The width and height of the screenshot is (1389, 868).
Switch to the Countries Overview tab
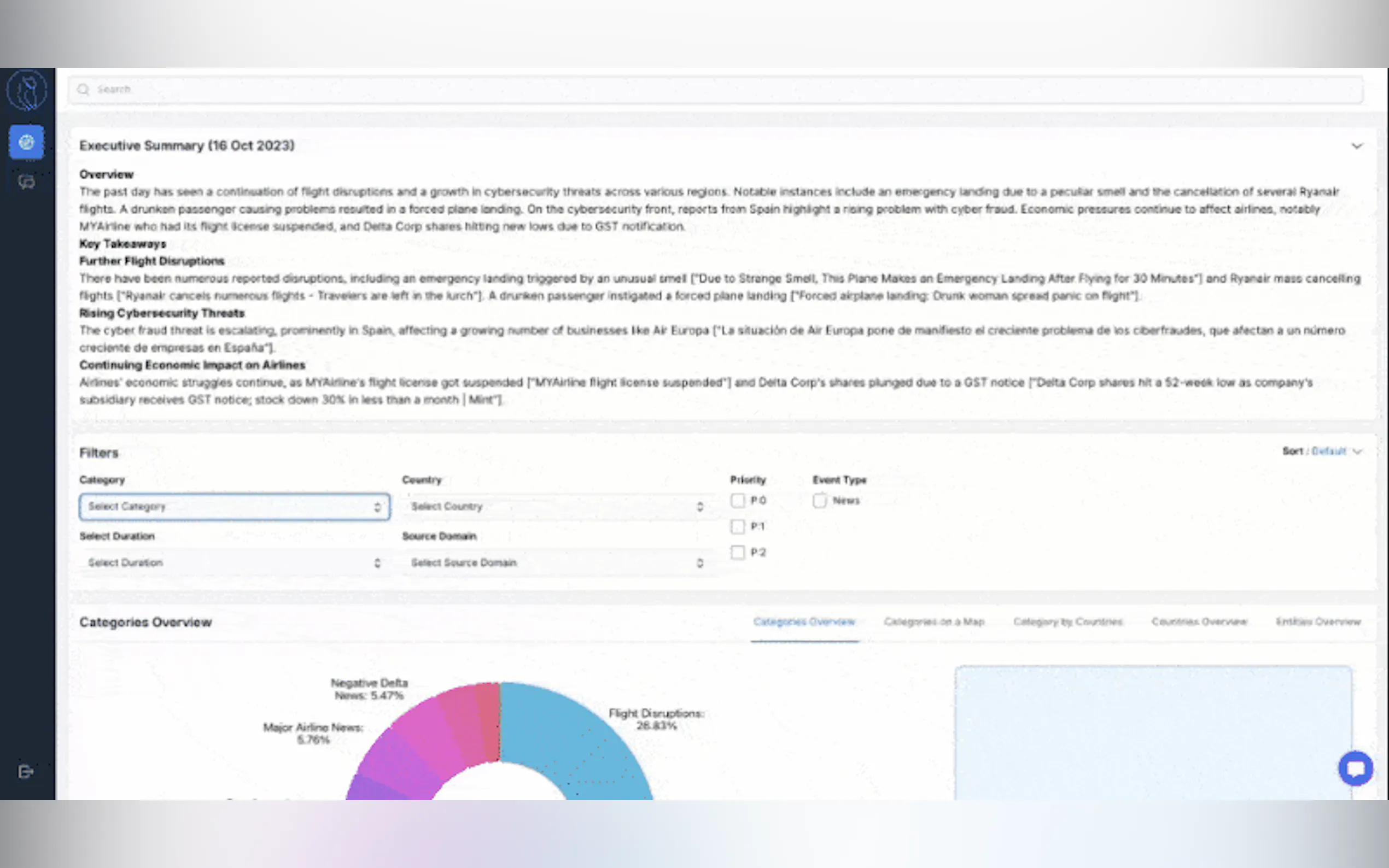coord(1199,621)
